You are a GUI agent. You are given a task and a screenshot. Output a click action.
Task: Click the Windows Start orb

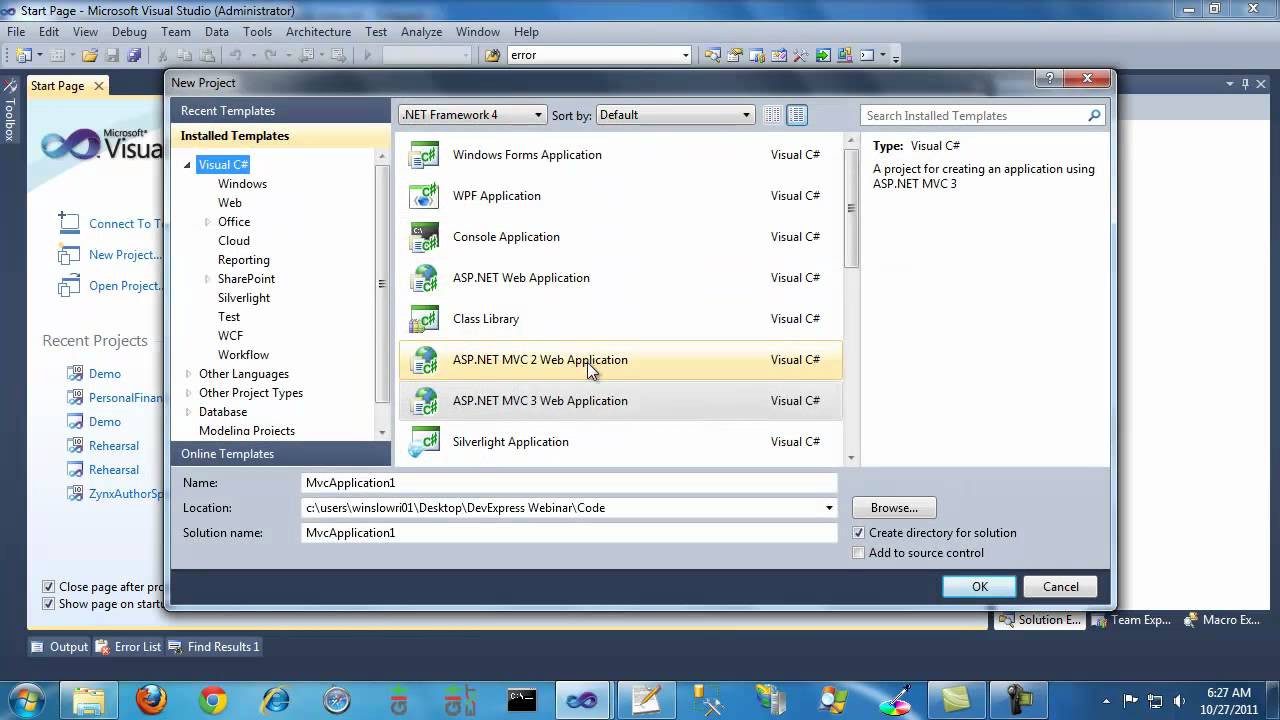27,698
